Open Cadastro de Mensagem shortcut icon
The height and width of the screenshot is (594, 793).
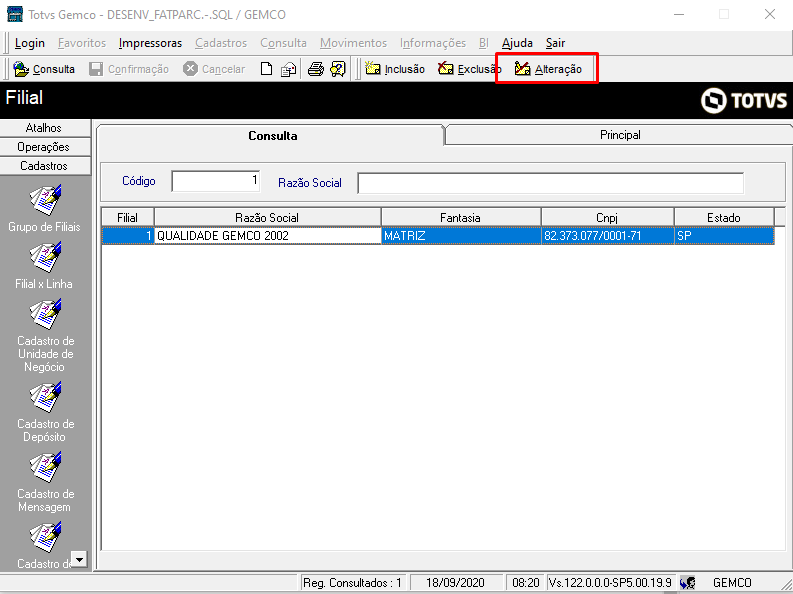point(45,467)
